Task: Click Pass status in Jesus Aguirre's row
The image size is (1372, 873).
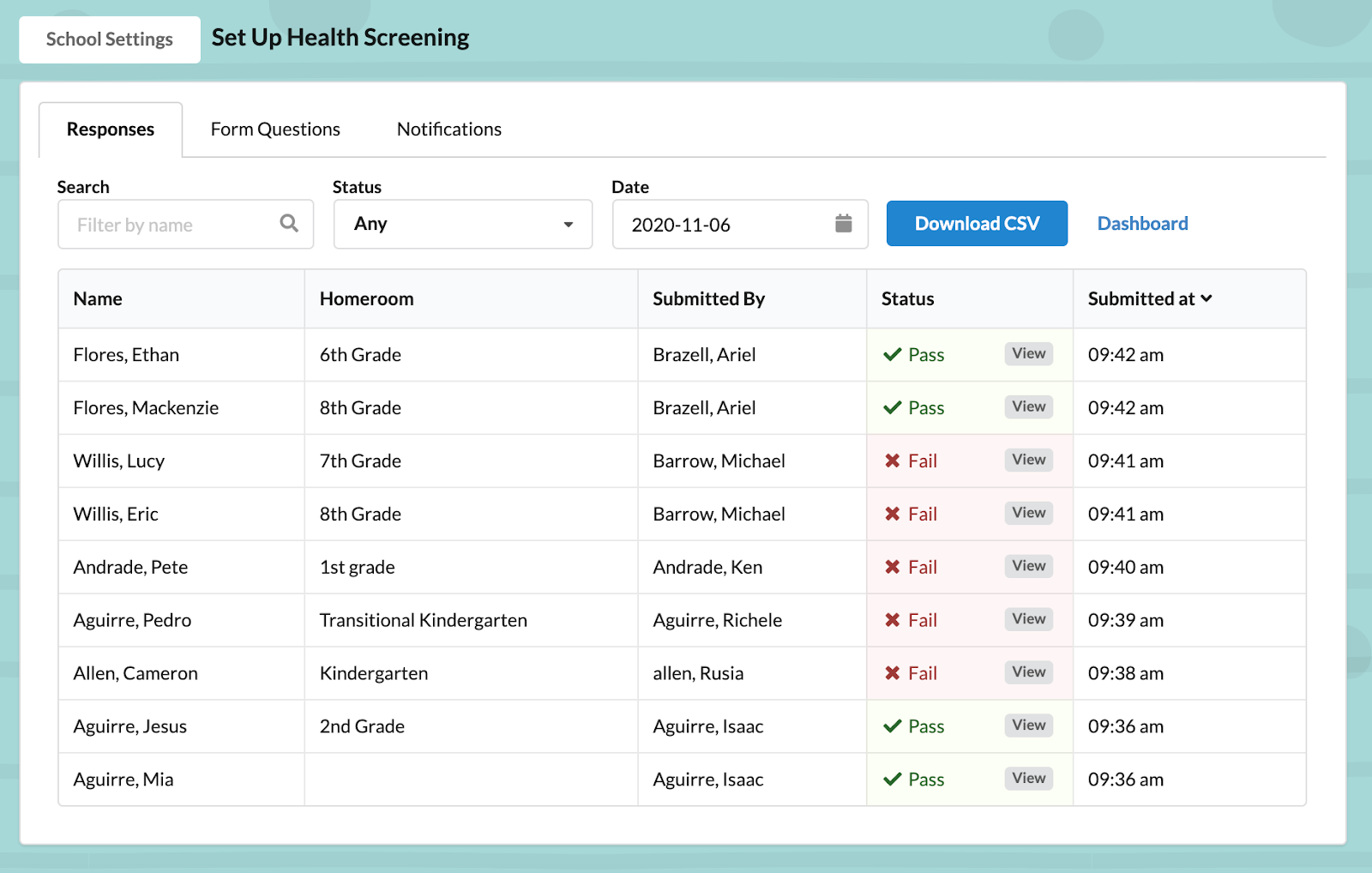Action: (914, 727)
